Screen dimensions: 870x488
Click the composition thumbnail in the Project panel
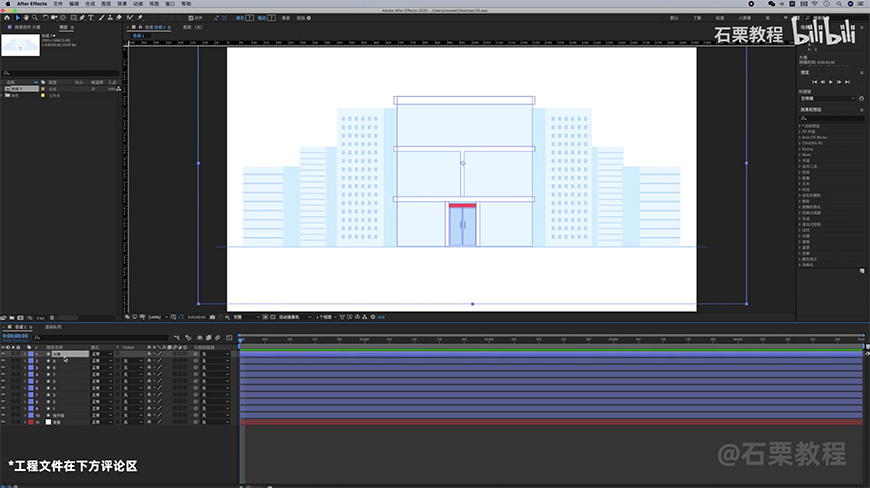coord(21,45)
